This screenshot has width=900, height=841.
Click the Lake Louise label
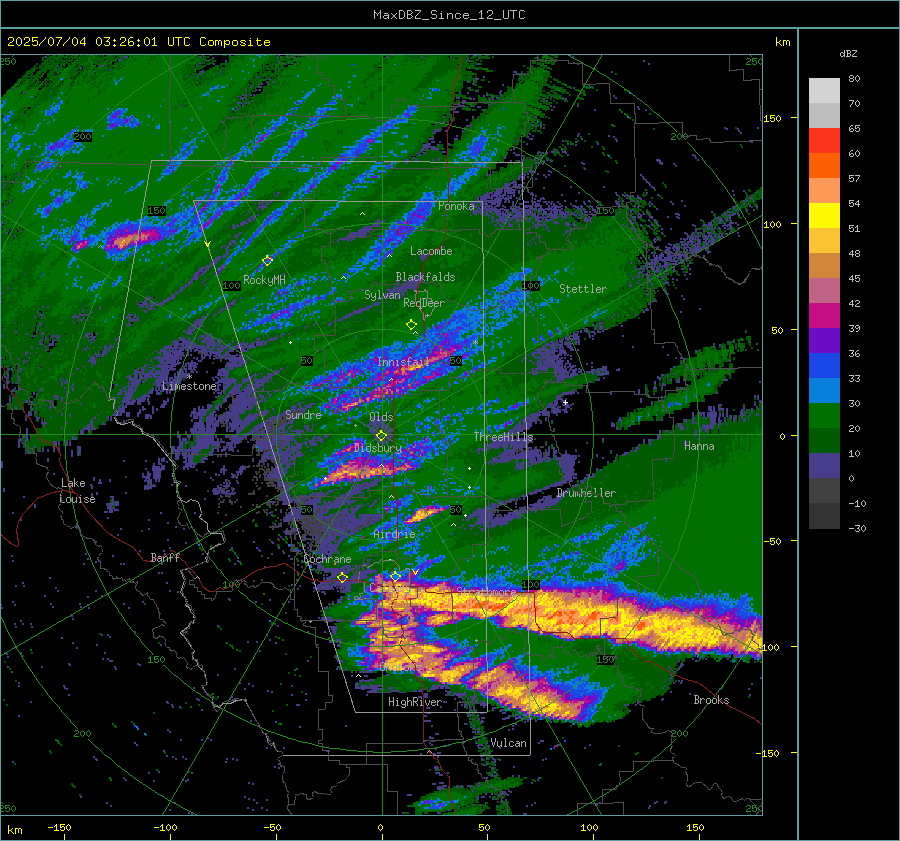pos(78,491)
